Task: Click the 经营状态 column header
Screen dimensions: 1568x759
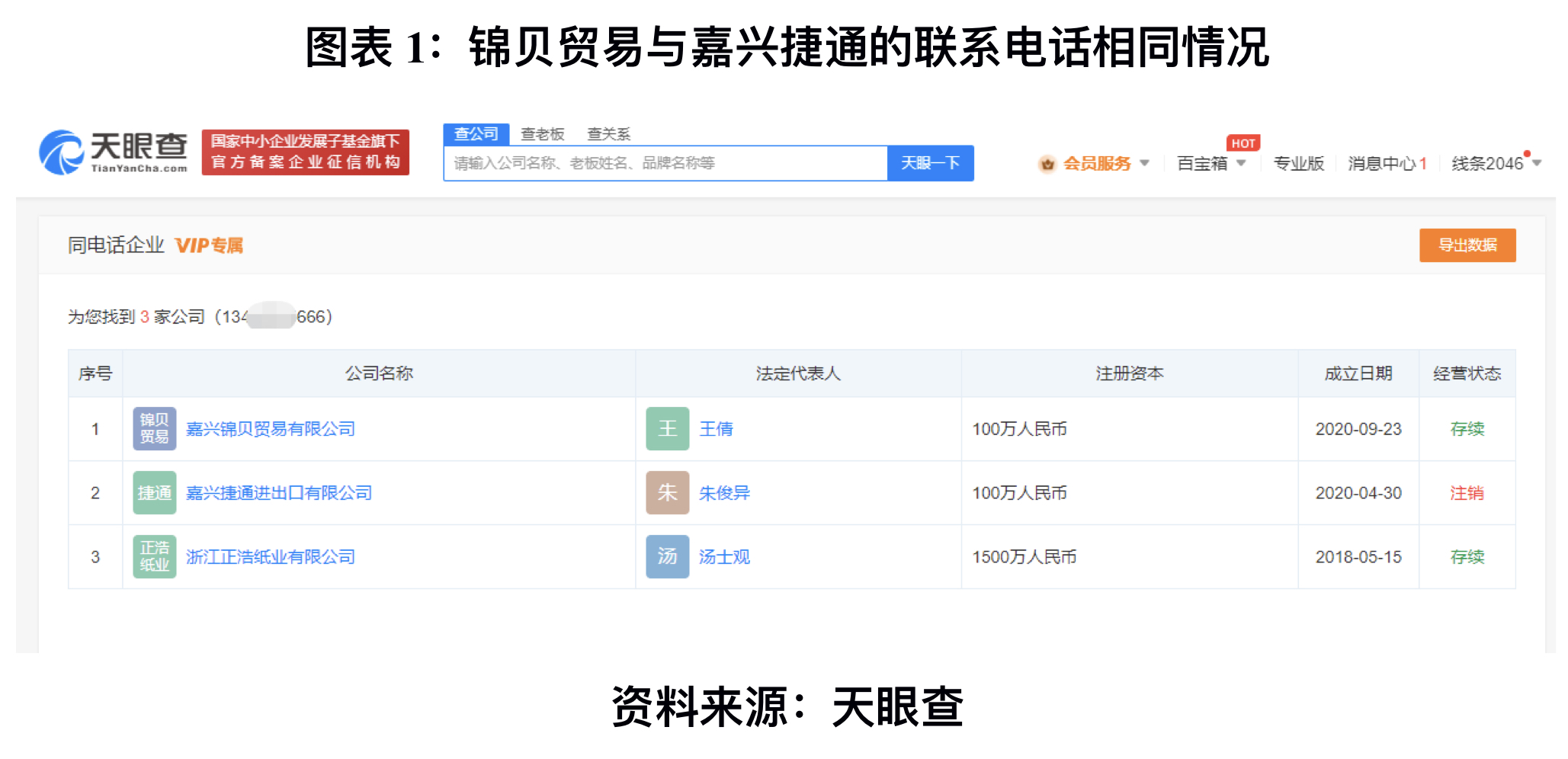Action: [1467, 373]
